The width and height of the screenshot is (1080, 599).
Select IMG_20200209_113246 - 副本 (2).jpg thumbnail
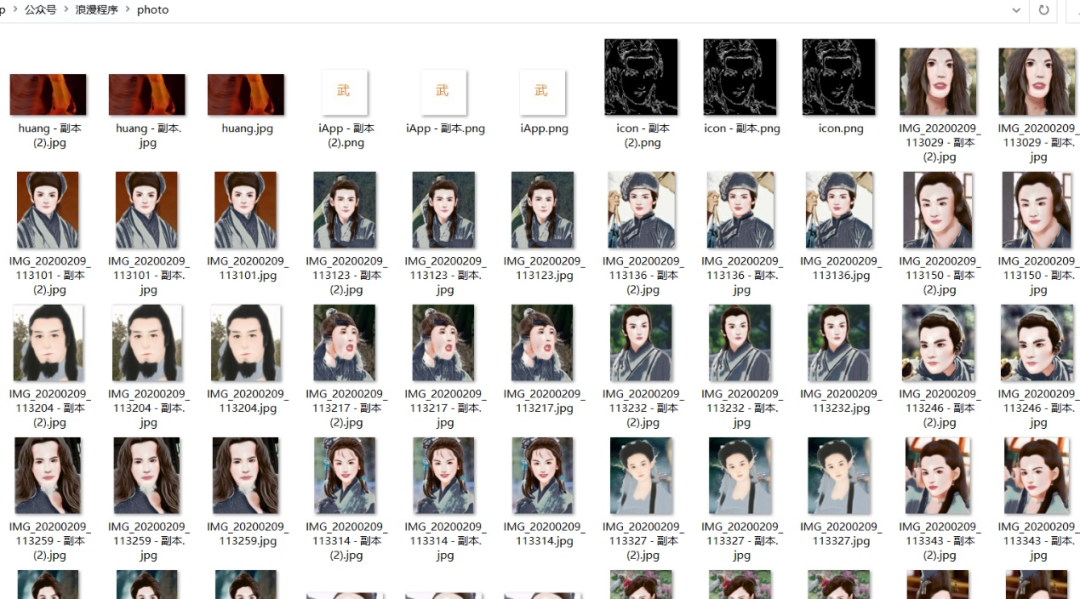tap(938, 342)
